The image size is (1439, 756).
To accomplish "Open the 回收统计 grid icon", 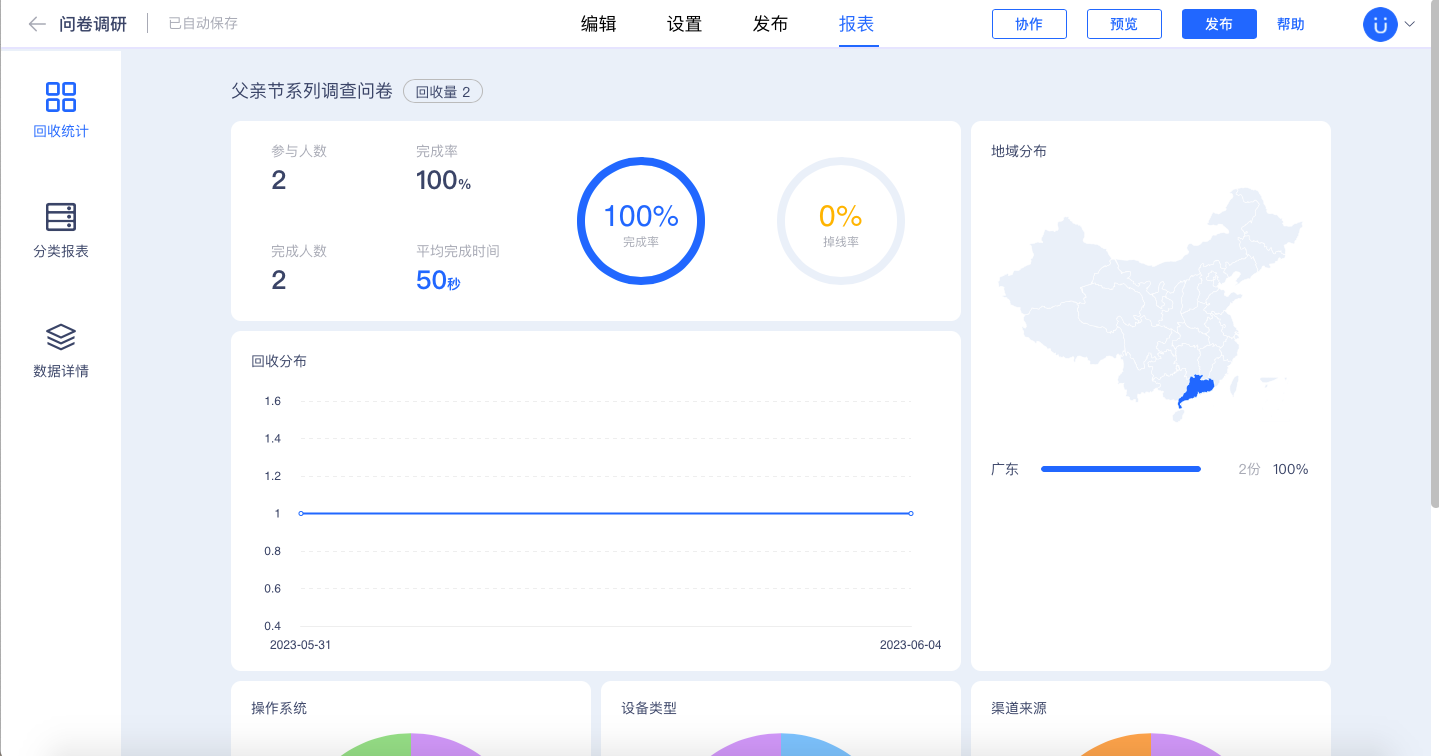I will 61,97.
